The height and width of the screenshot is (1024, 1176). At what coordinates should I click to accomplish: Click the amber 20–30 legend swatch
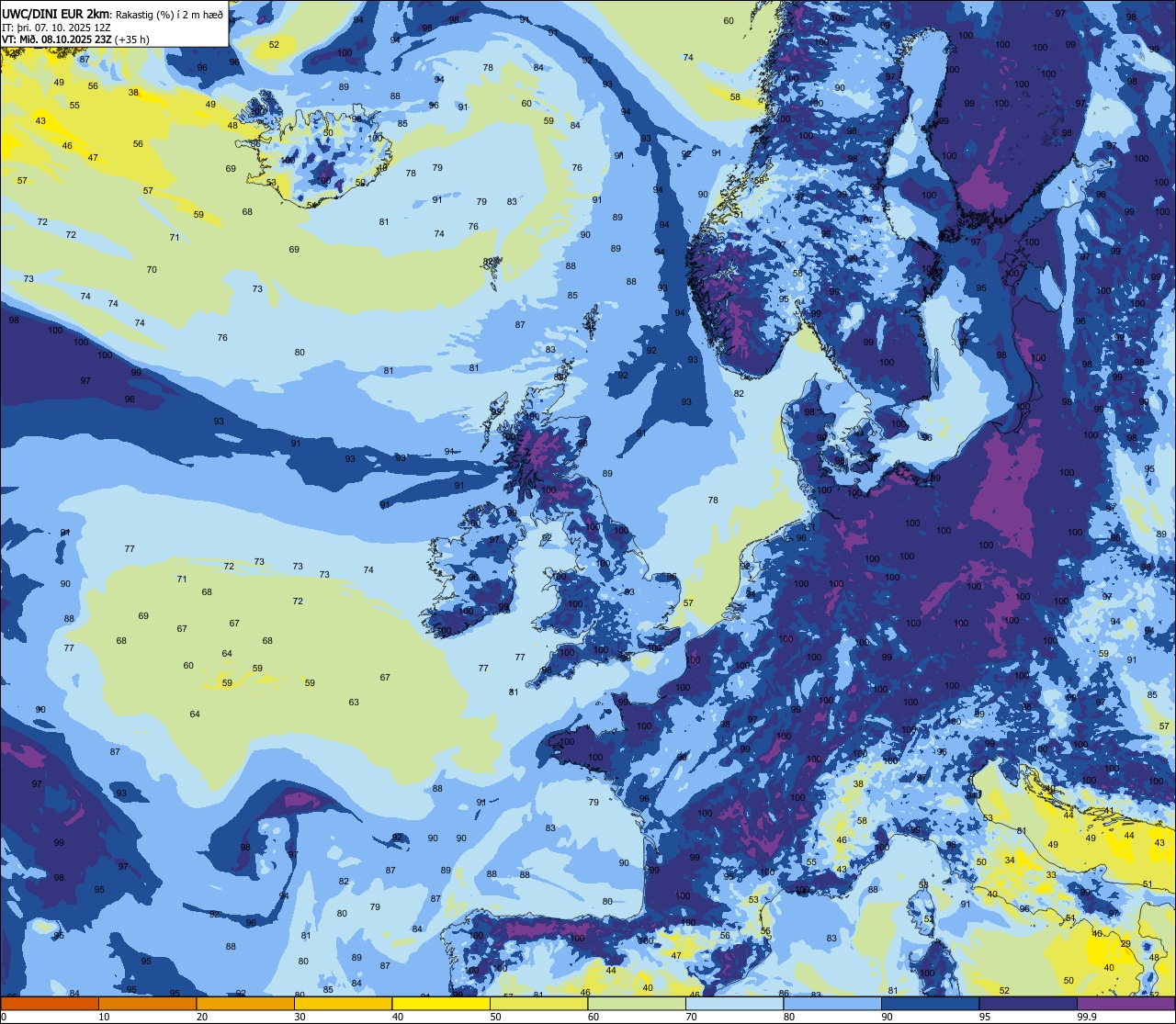245,1003
